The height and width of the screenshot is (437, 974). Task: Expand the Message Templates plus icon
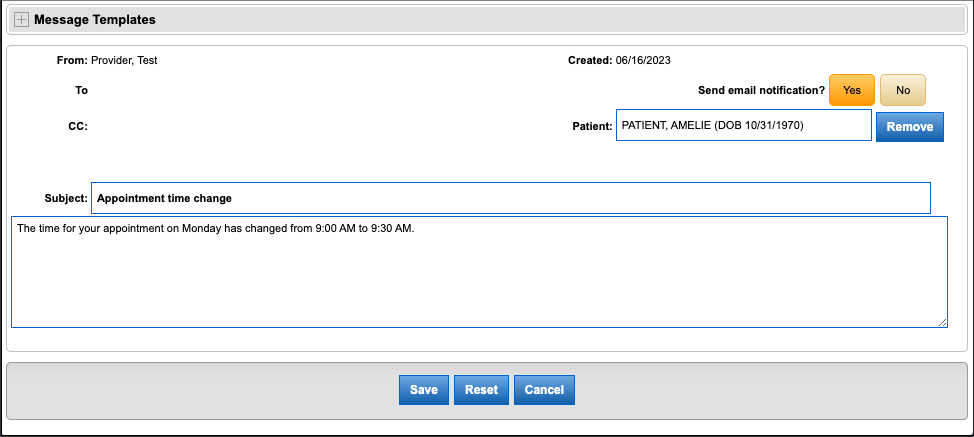click(22, 20)
